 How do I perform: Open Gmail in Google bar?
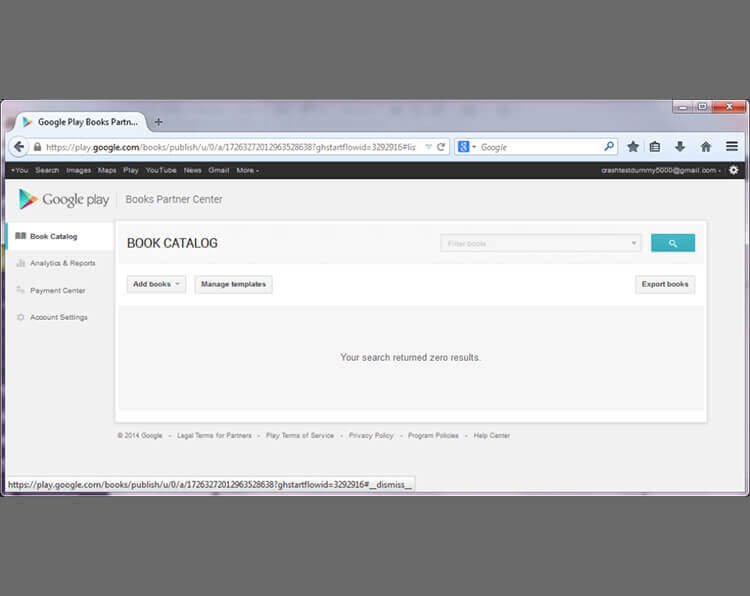point(219,170)
